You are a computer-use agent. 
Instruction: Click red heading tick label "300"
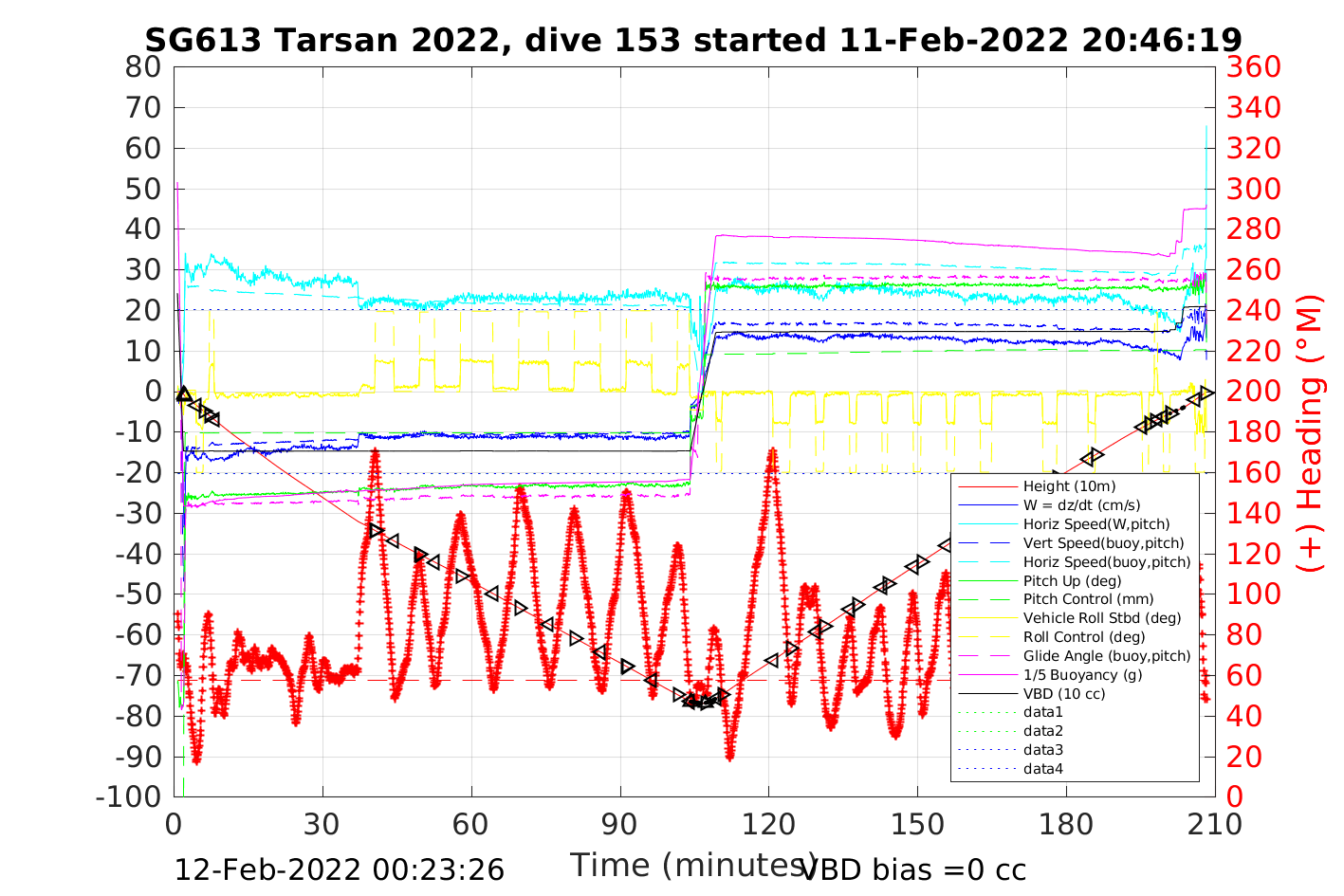[1254, 189]
